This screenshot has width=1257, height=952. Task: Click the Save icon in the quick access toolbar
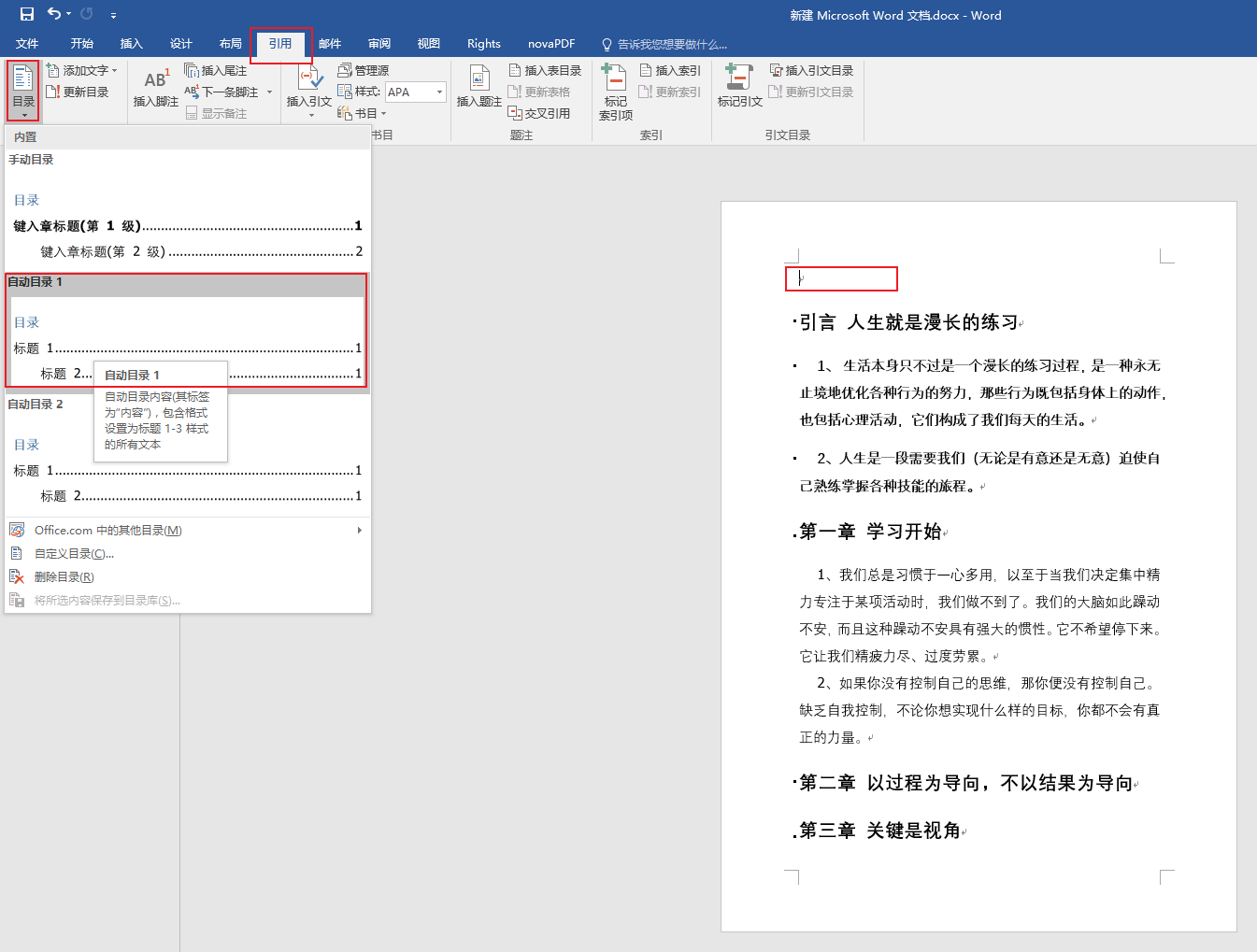tap(26, 14)
